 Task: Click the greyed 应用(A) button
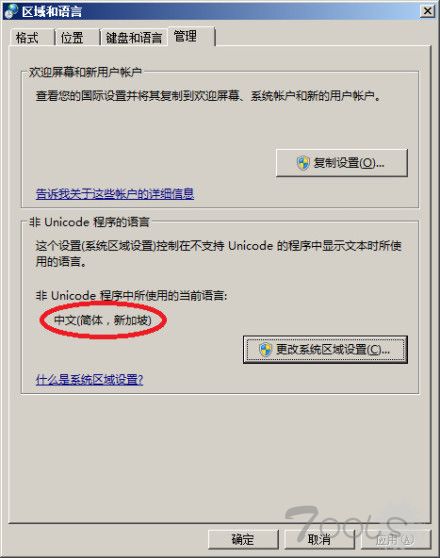(396, 540)
